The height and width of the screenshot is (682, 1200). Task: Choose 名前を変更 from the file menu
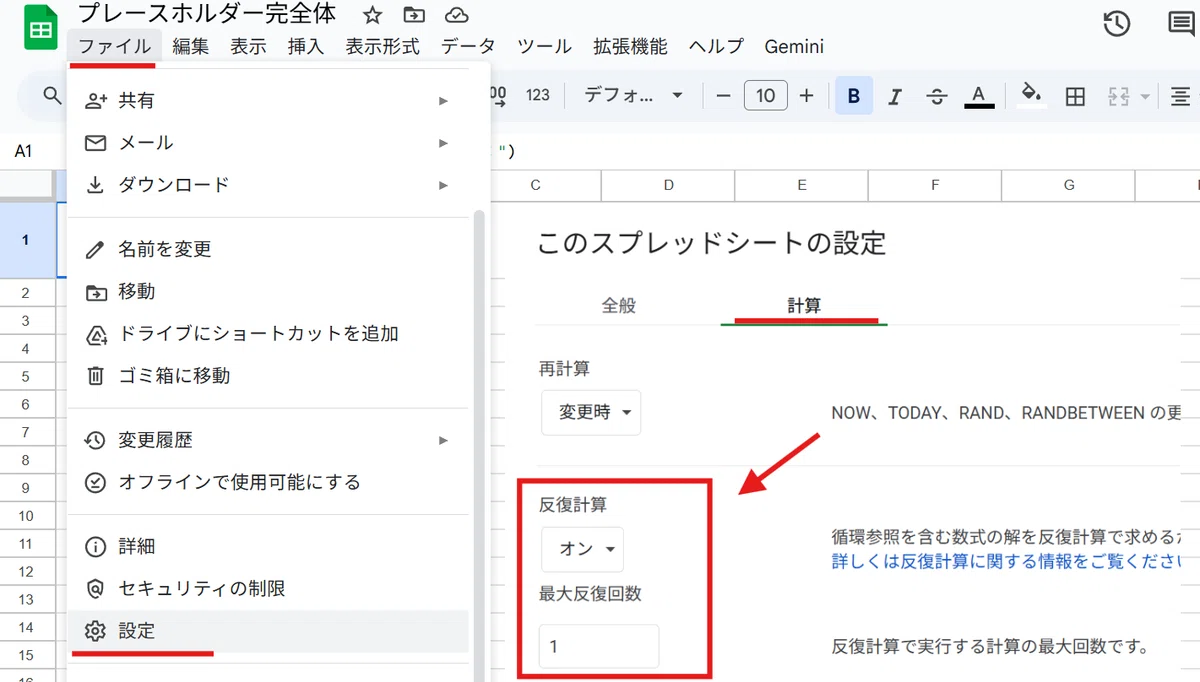click(268, 249)
